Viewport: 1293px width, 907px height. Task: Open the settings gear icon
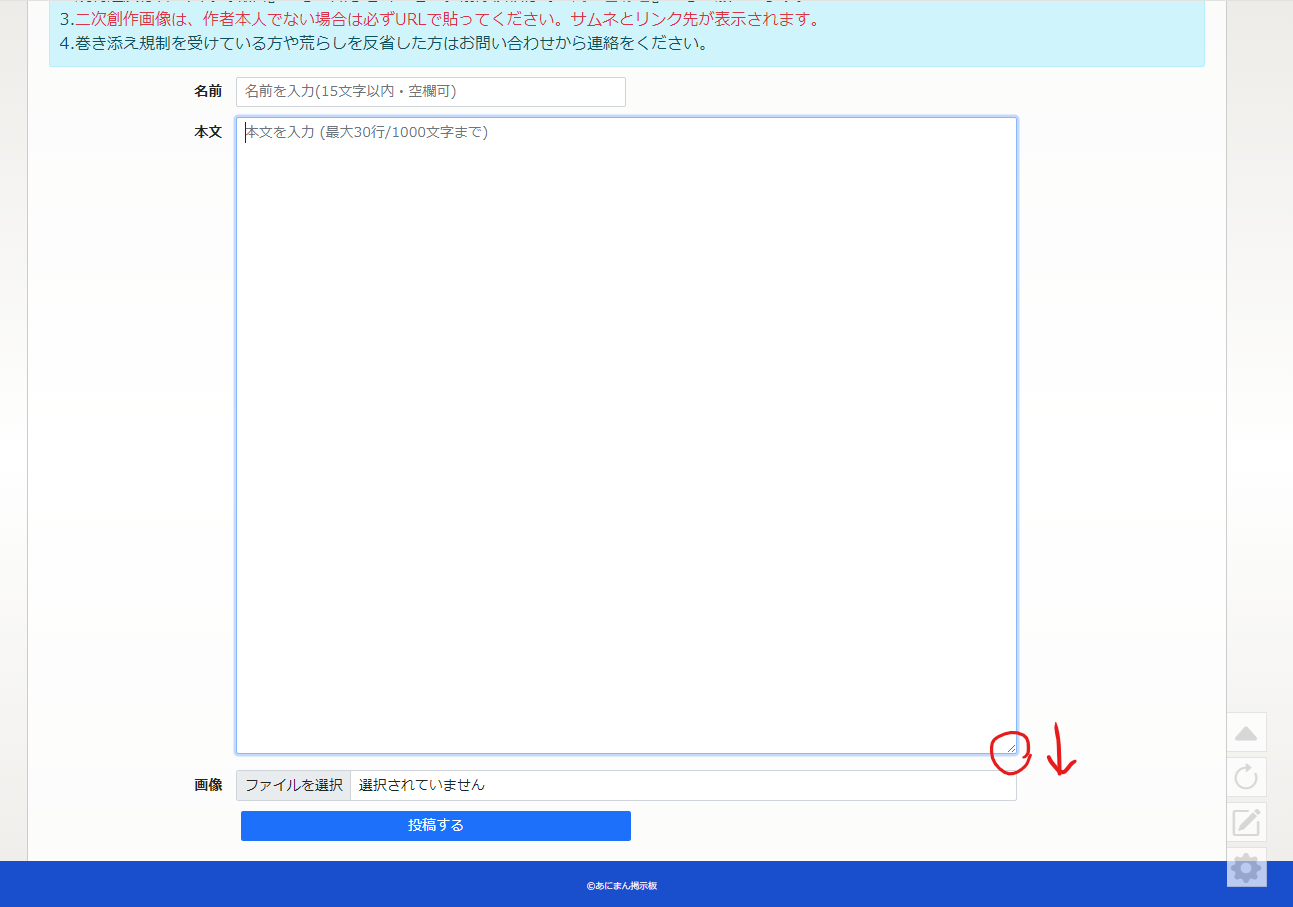click(x=1246, y=867)
